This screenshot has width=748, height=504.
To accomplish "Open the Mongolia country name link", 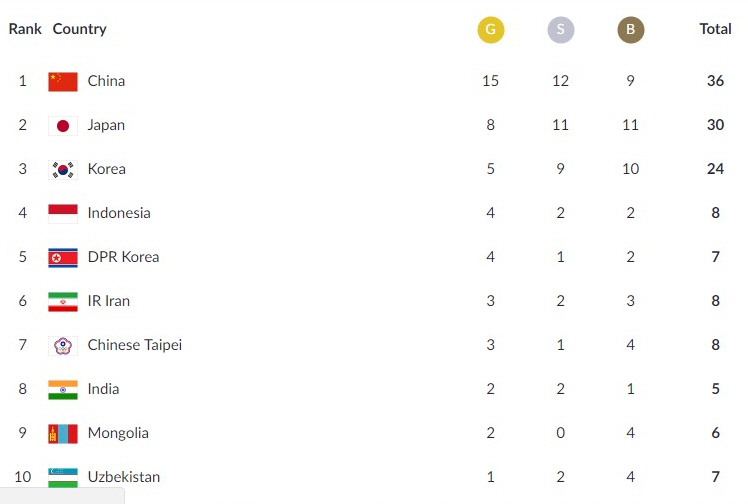I will coord(118,433).
